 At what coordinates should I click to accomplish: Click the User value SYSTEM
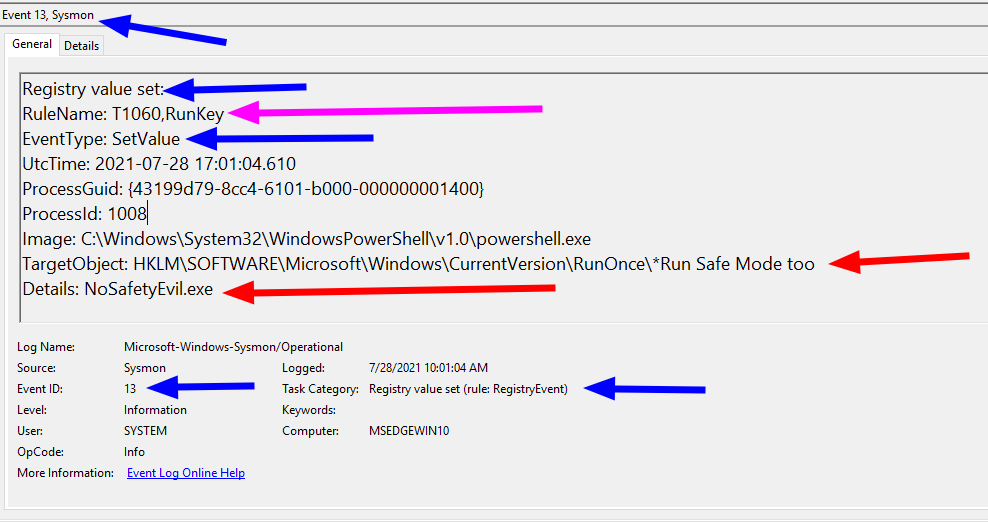point(146,431)
